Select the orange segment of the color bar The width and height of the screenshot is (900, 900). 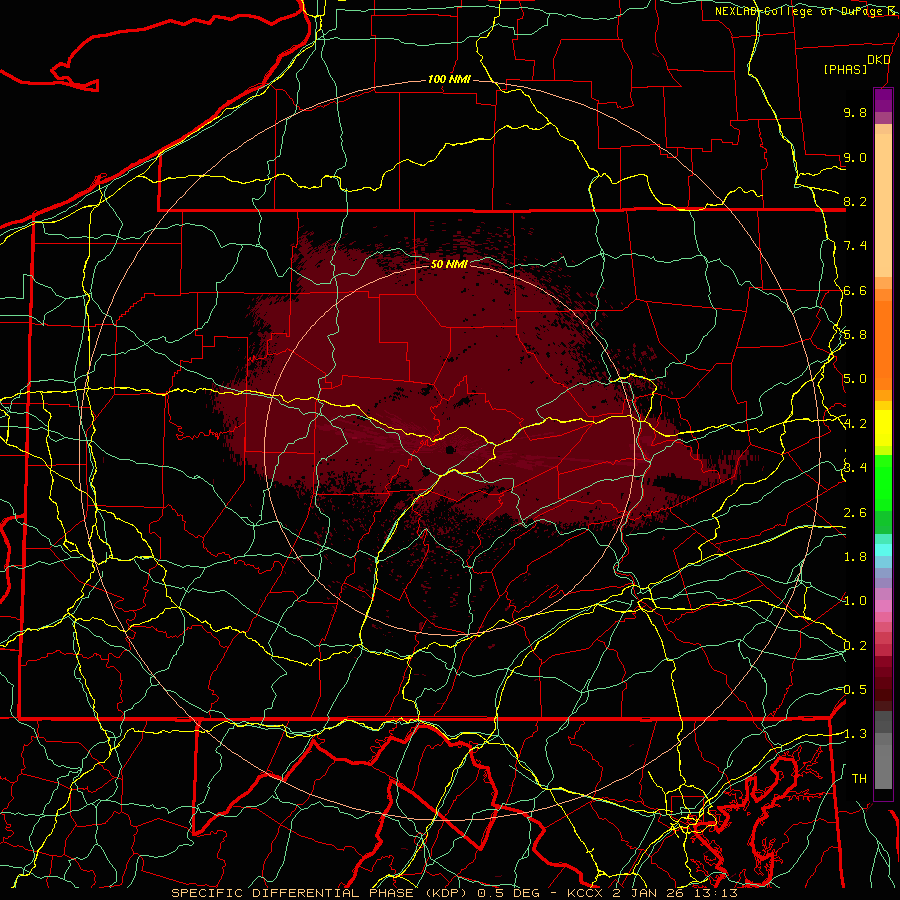[883, 345]
